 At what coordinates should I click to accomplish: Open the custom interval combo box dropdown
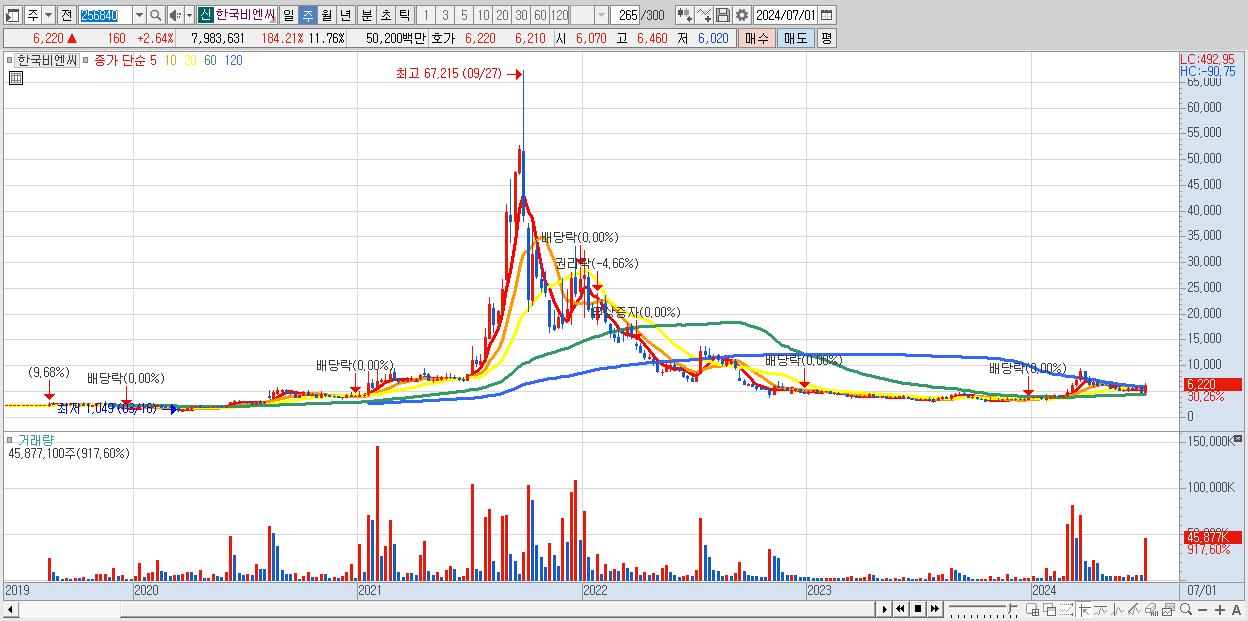[x=601, y=15]
